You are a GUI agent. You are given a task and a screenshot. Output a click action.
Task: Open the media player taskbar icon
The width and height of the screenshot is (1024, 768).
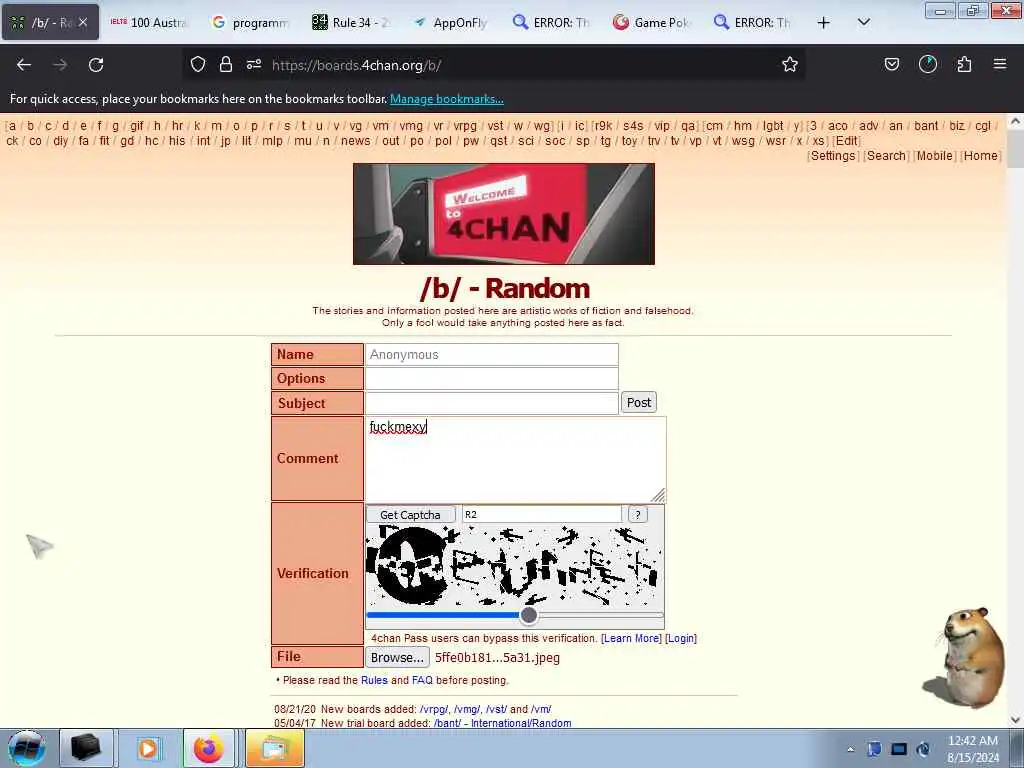tap(148, 748)
